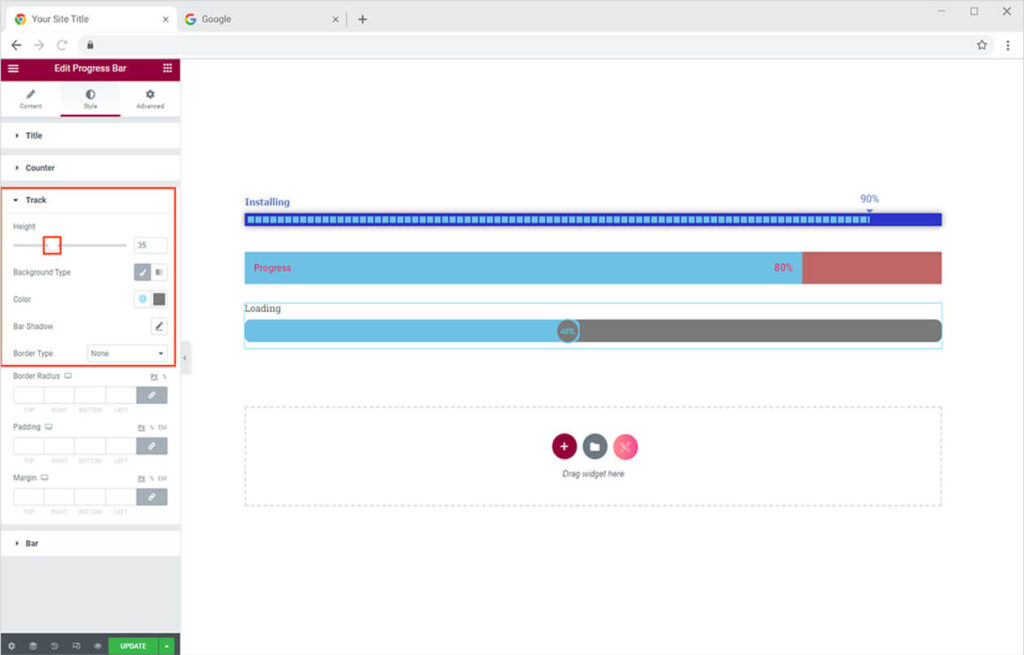Switch to the Advanced tab
1024x655 pixels.
(x=150, y=99)
